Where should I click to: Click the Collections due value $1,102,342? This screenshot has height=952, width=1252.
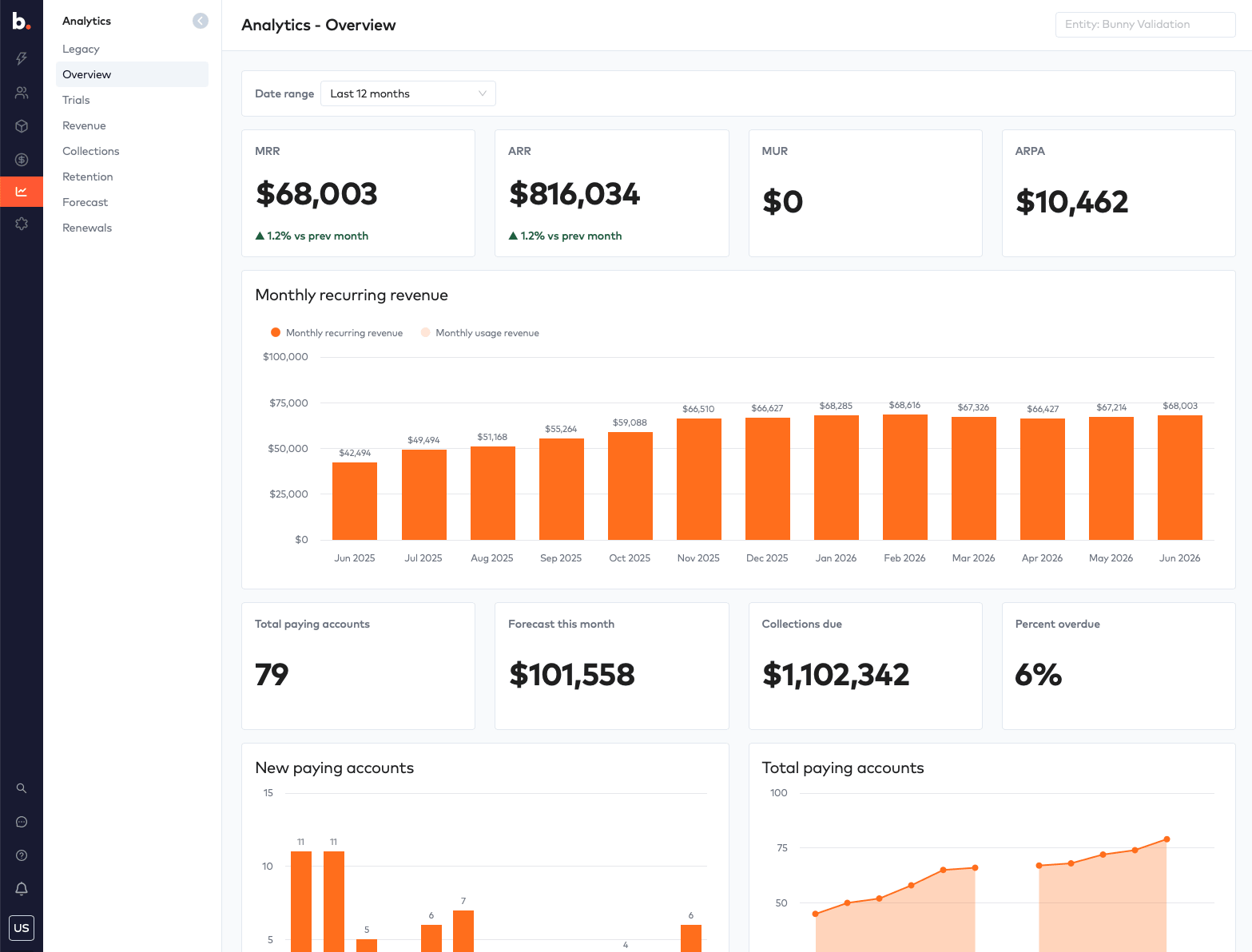click(x=836, y=675)
